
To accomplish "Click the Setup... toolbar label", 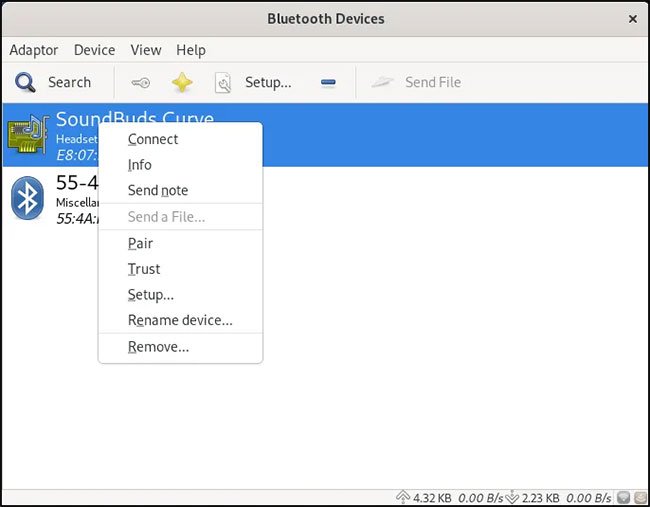I will pyautogui.click(x=268, y=82).
